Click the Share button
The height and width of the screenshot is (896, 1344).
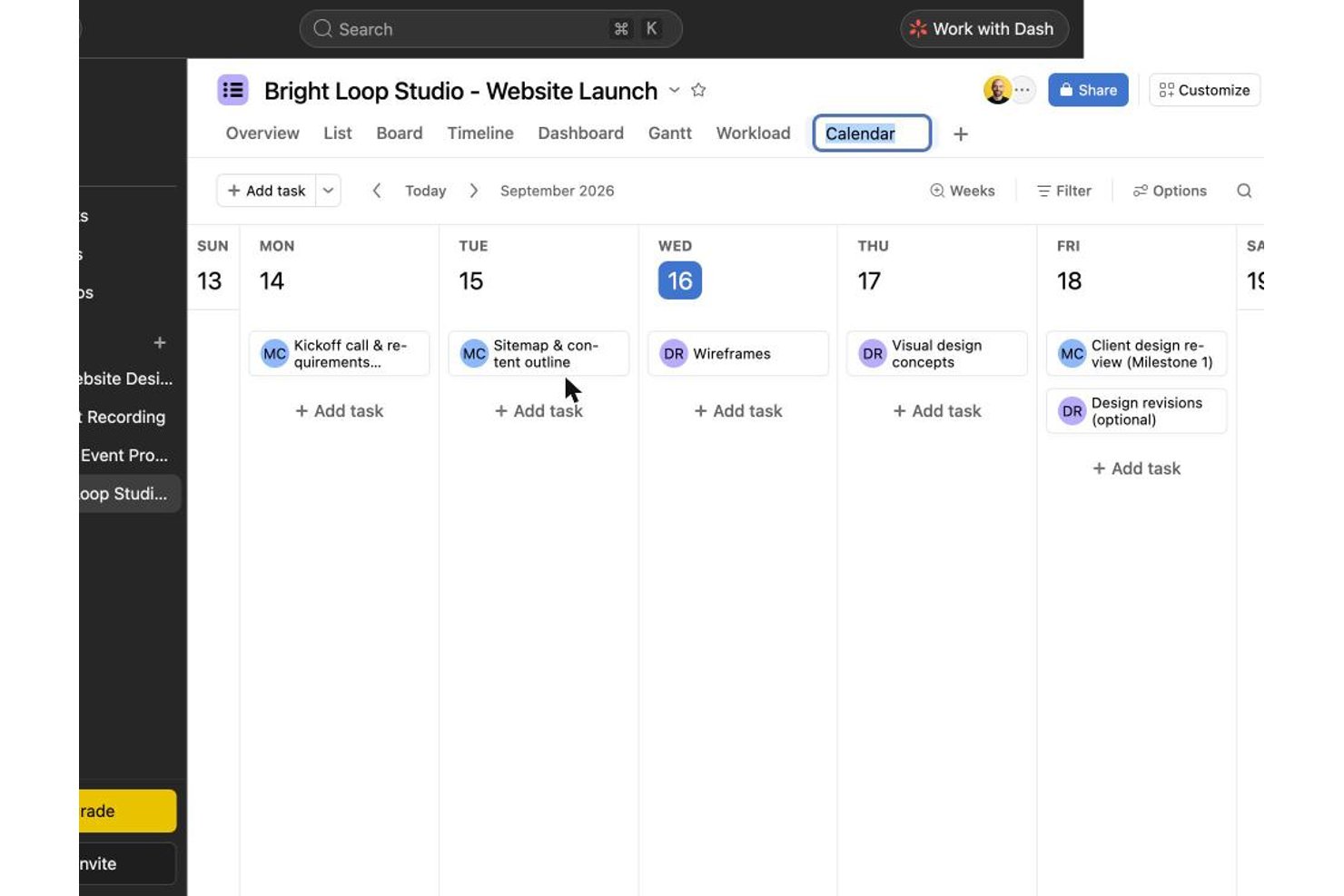pyautogui.click(x=1088, y=90)
